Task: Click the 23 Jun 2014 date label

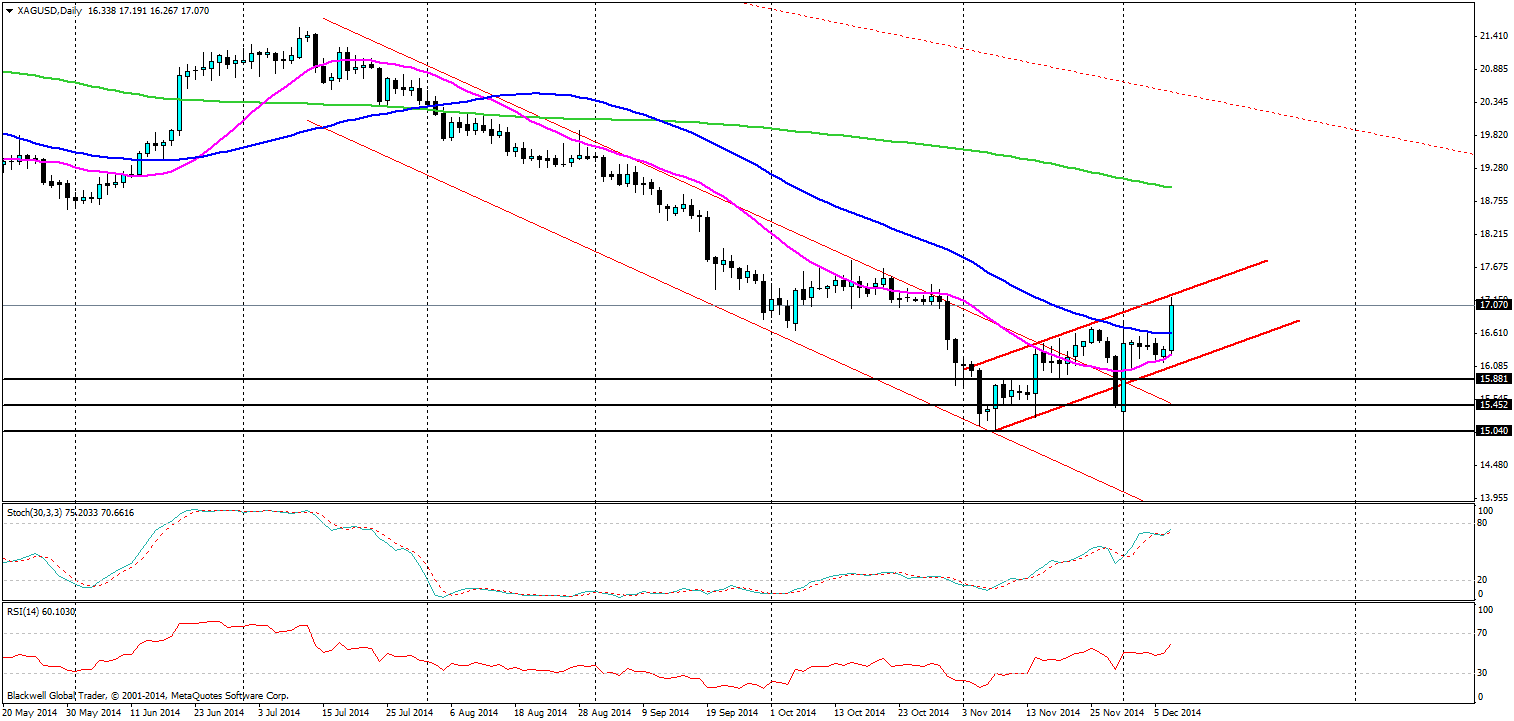Action: (219, 713)
